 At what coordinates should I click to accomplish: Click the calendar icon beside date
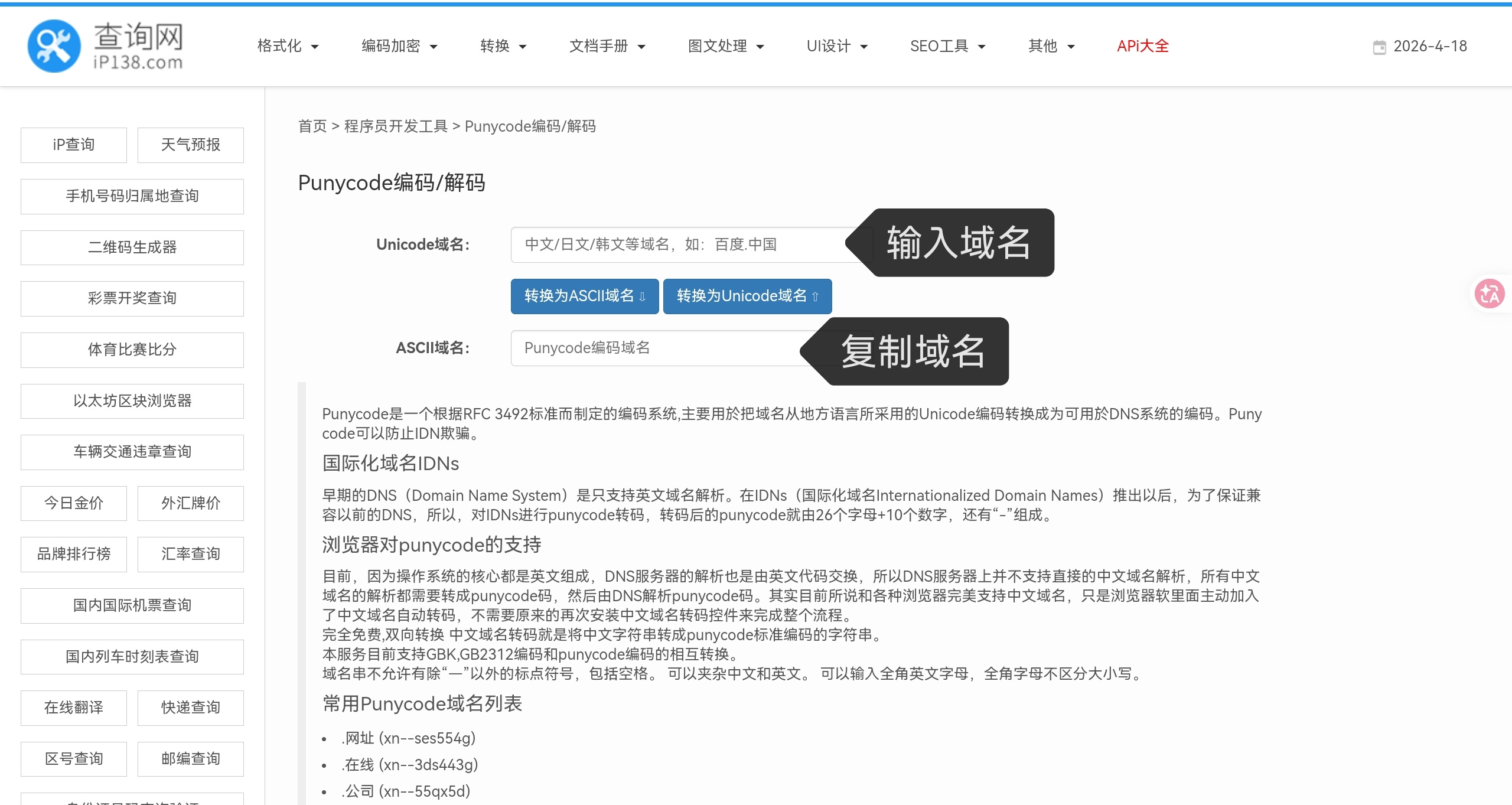click(x=1379, y=47)
